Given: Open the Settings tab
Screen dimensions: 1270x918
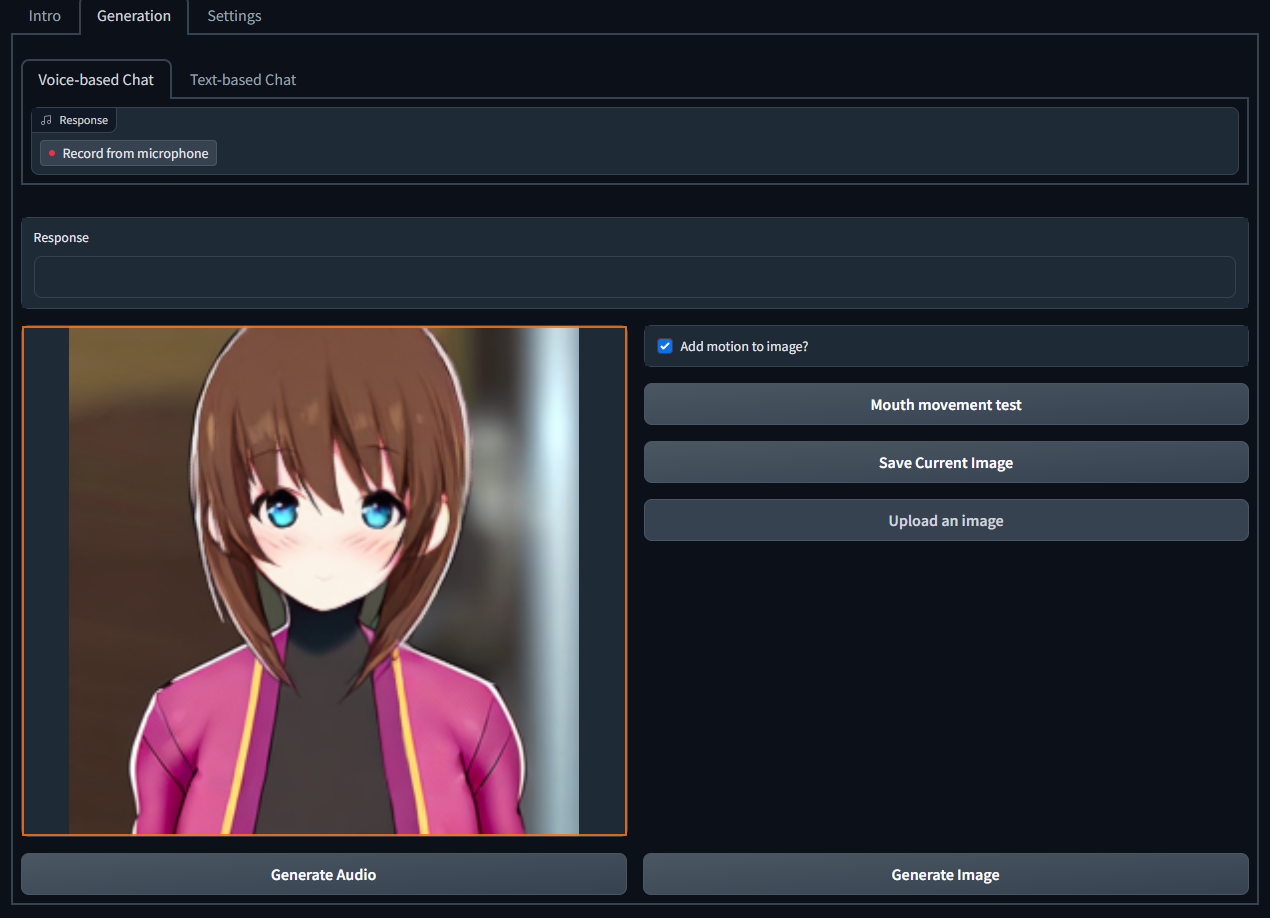Looking at the screenshot, I should (234, 16).
